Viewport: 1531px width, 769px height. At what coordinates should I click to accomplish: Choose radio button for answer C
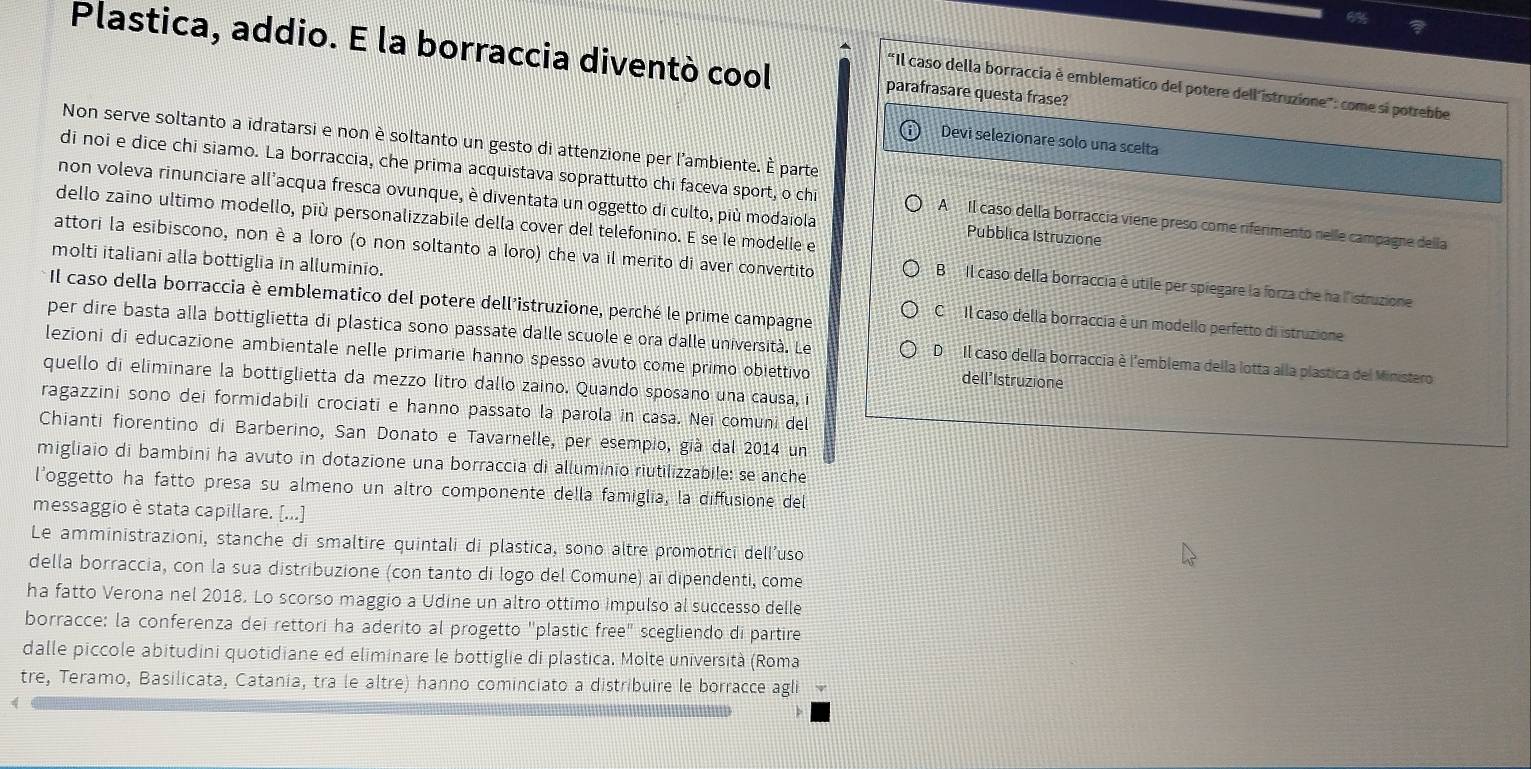[x=908, y=313]
